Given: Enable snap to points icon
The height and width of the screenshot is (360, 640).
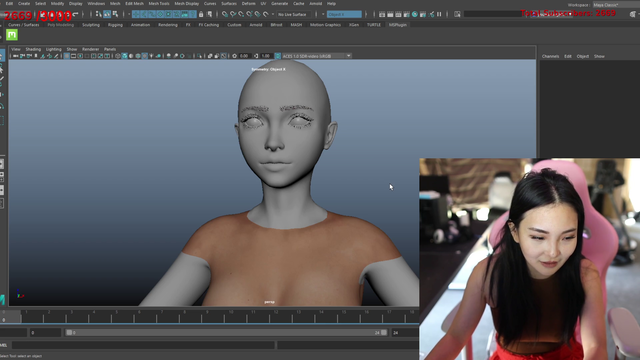Looking at the screenshot, I should pos(241,14).
